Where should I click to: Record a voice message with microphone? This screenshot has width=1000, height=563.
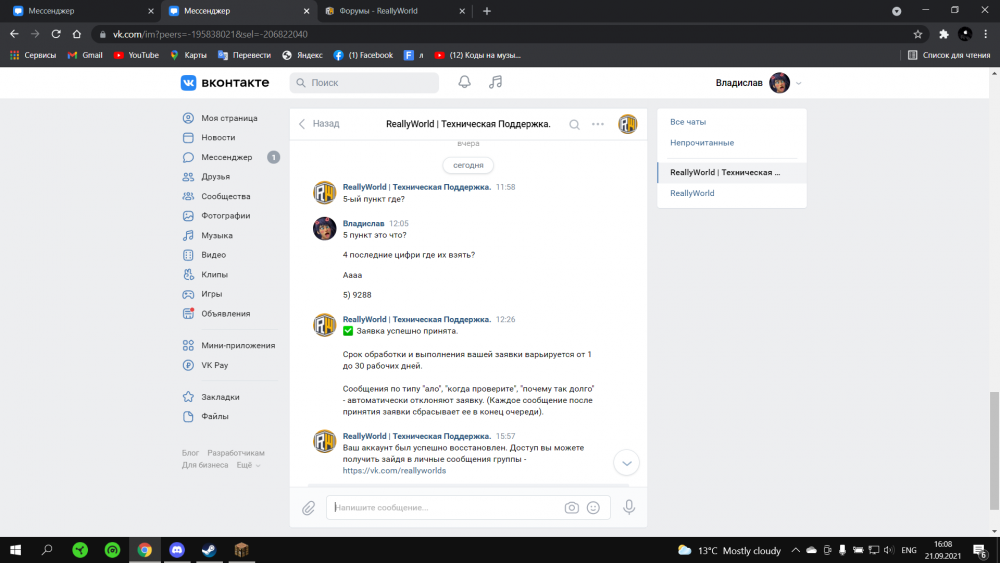click(629, 507)
